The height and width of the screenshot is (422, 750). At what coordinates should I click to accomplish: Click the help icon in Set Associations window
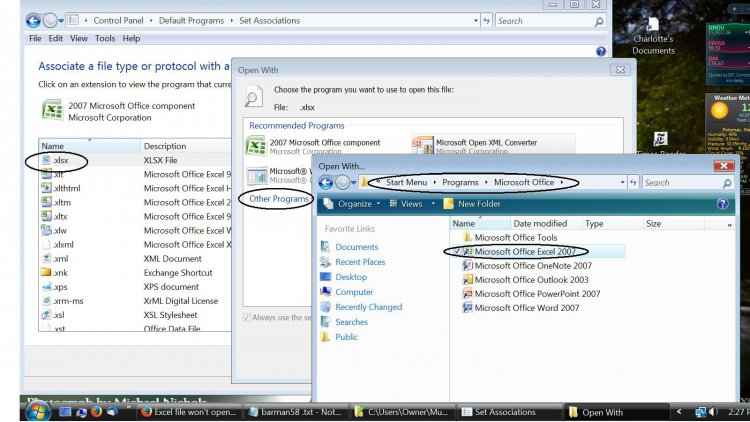point(601,51)
